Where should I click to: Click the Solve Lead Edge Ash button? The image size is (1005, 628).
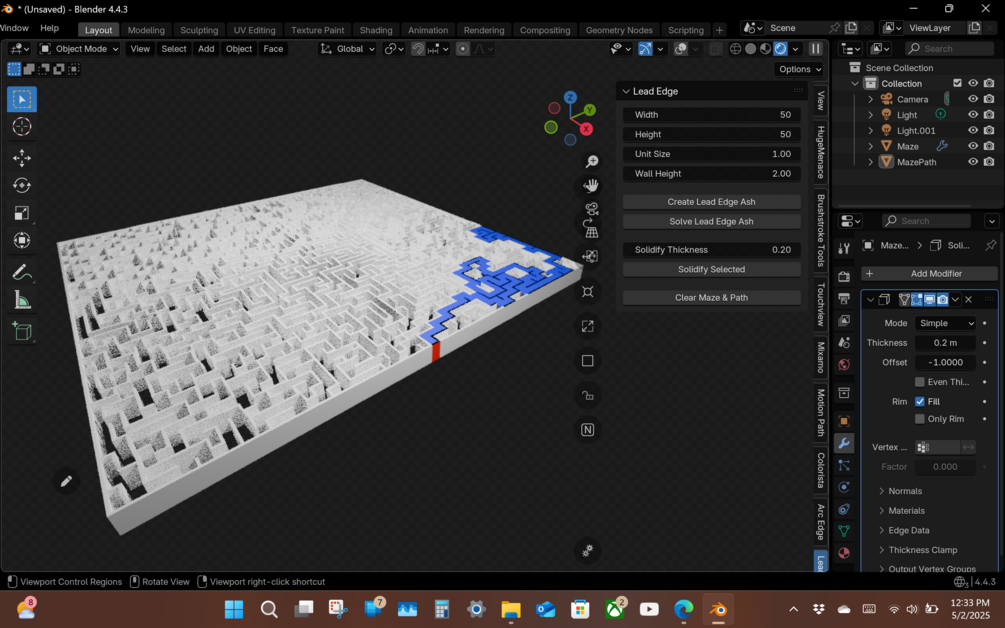click(x=711, y=221)
